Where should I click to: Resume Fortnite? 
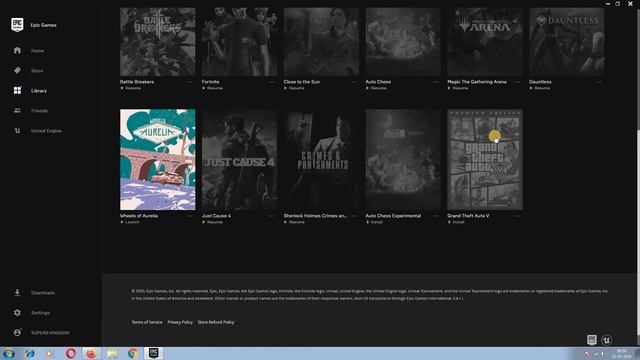212,88
